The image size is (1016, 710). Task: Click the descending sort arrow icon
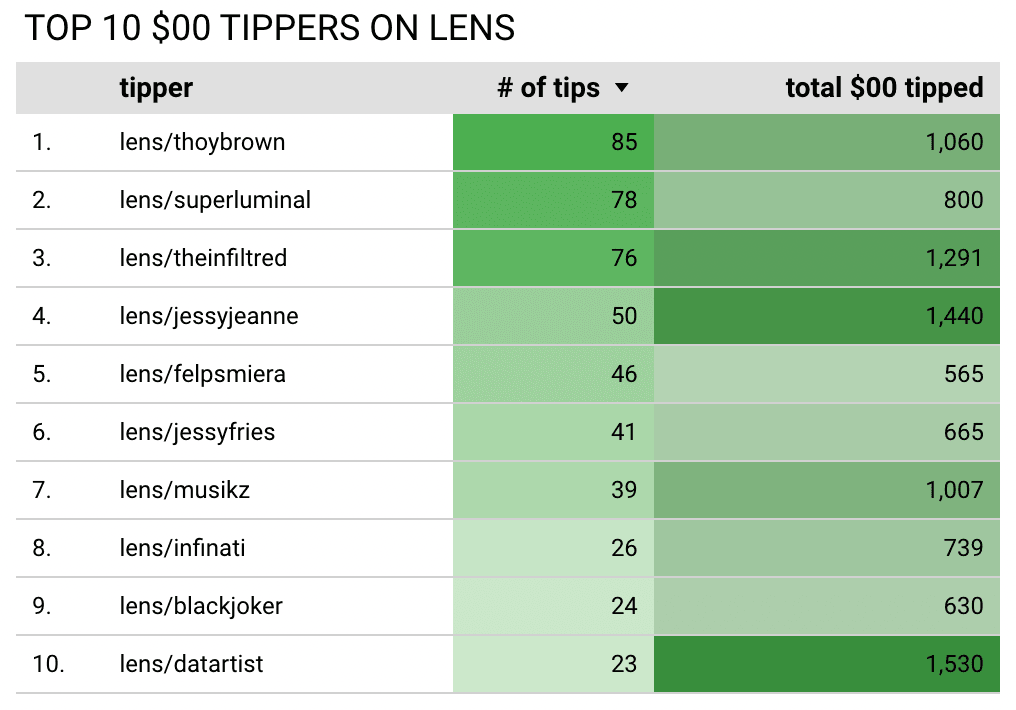622,89
